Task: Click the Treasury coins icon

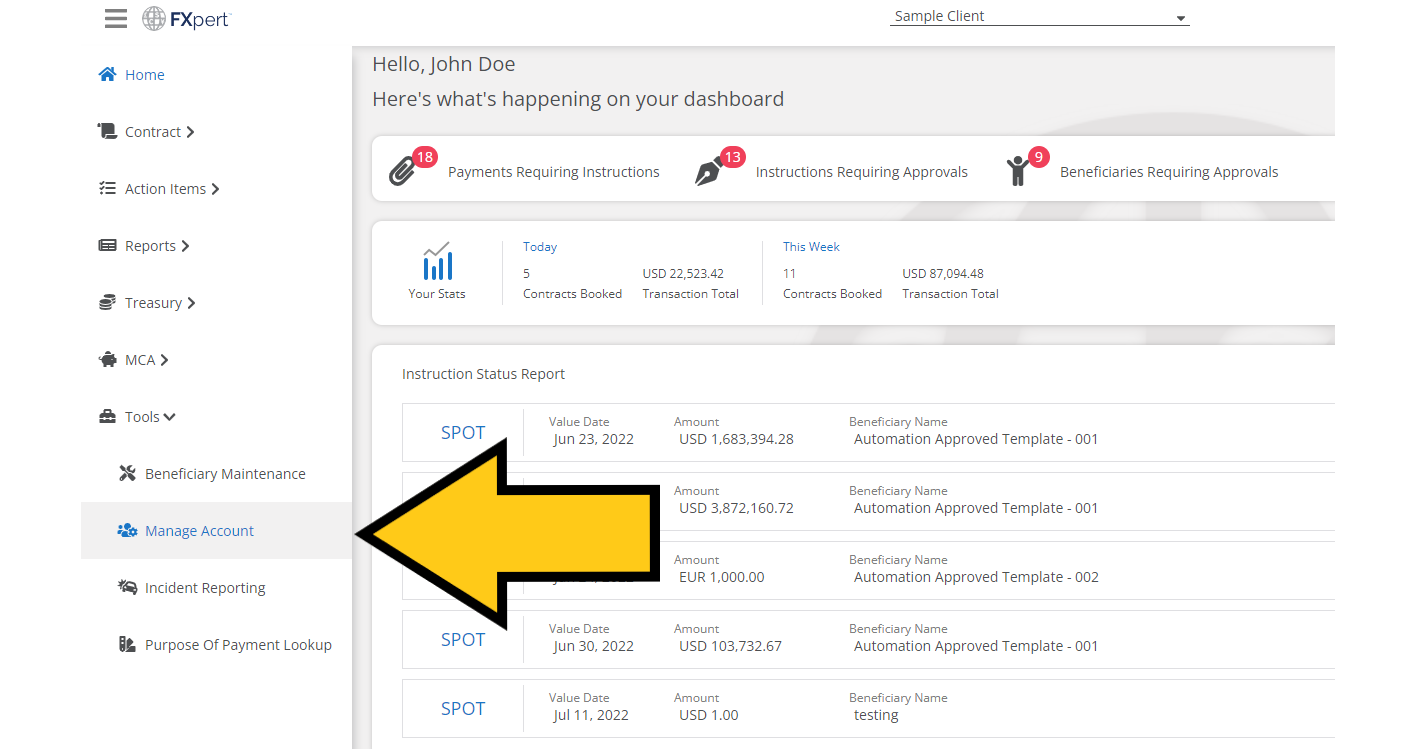Action: point(107,302)
